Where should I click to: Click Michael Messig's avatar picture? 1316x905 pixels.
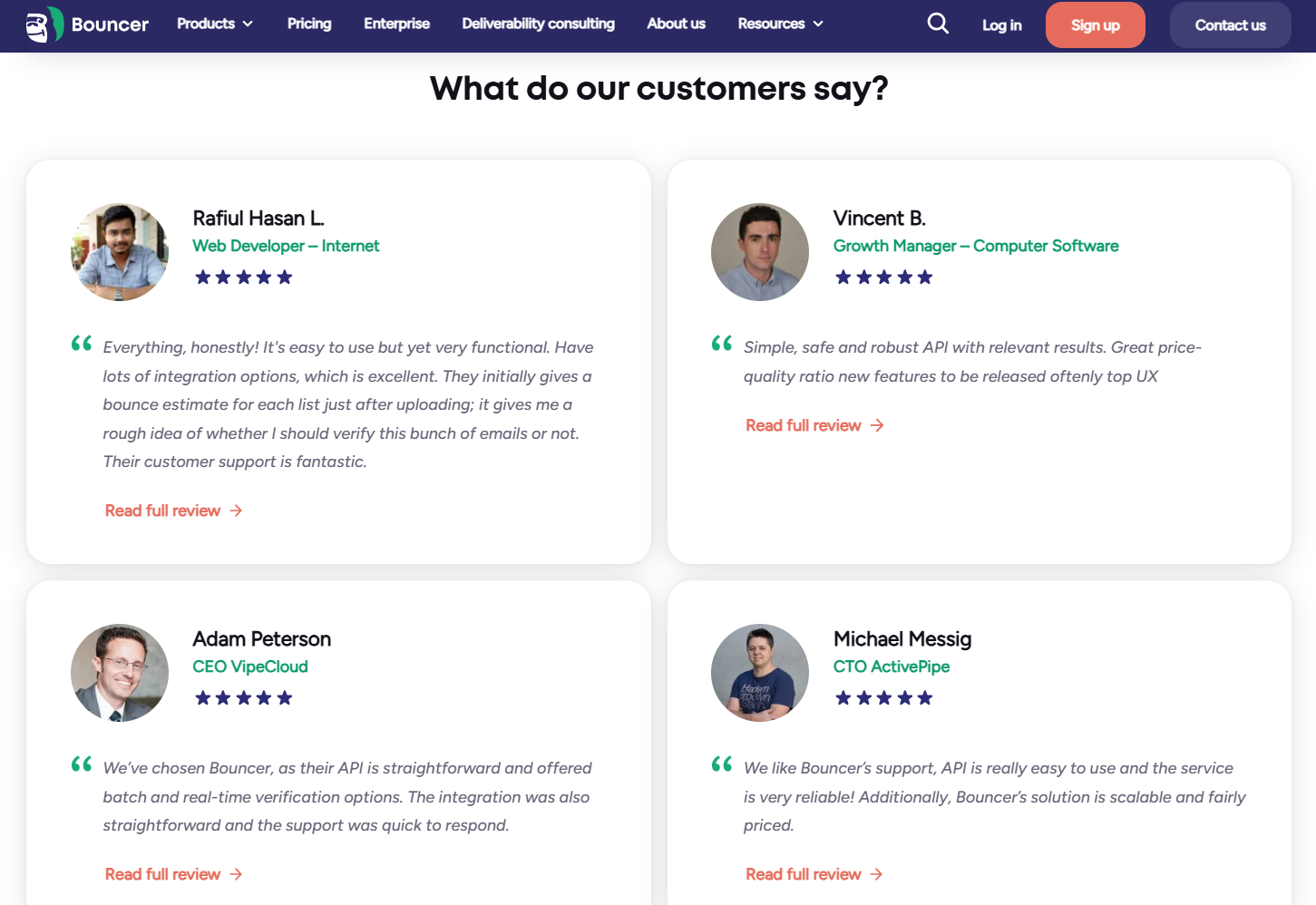pyautogui.click(x=759, y=673)
